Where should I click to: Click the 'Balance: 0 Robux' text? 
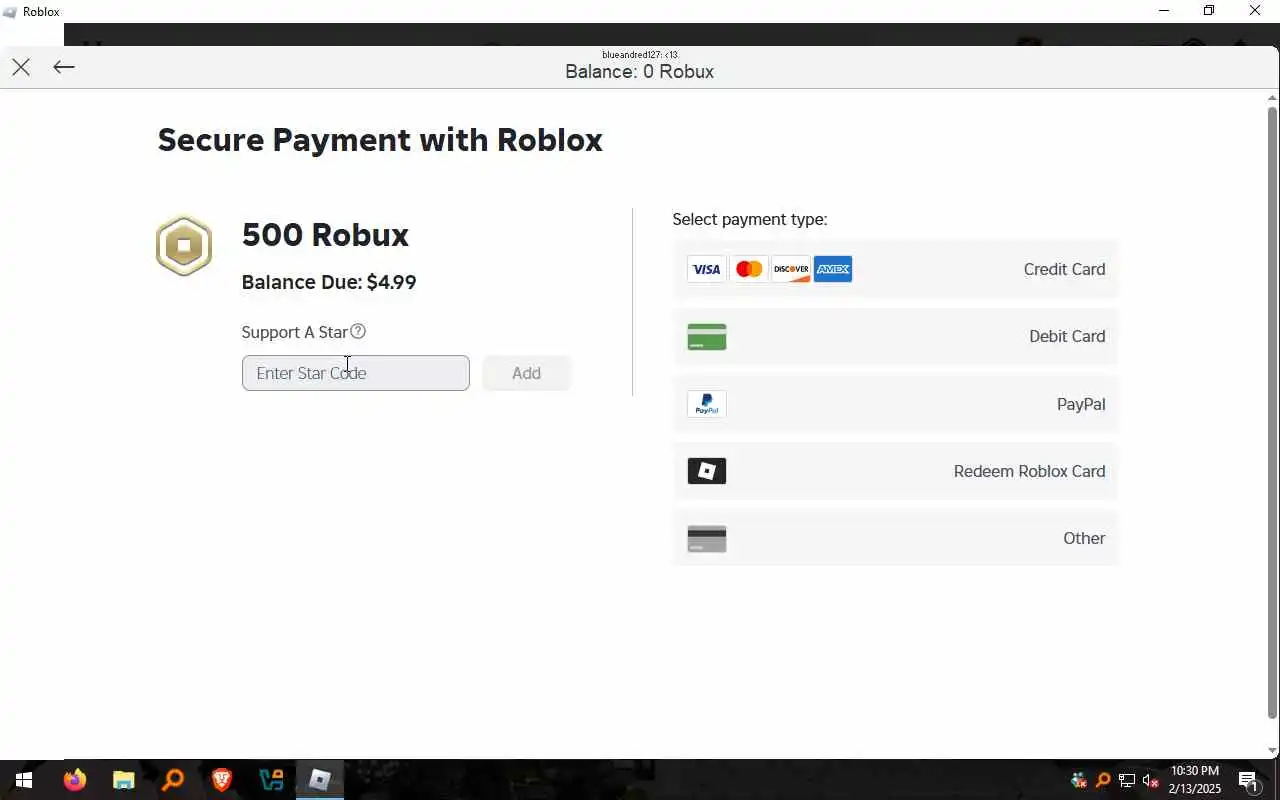[640, 72]
